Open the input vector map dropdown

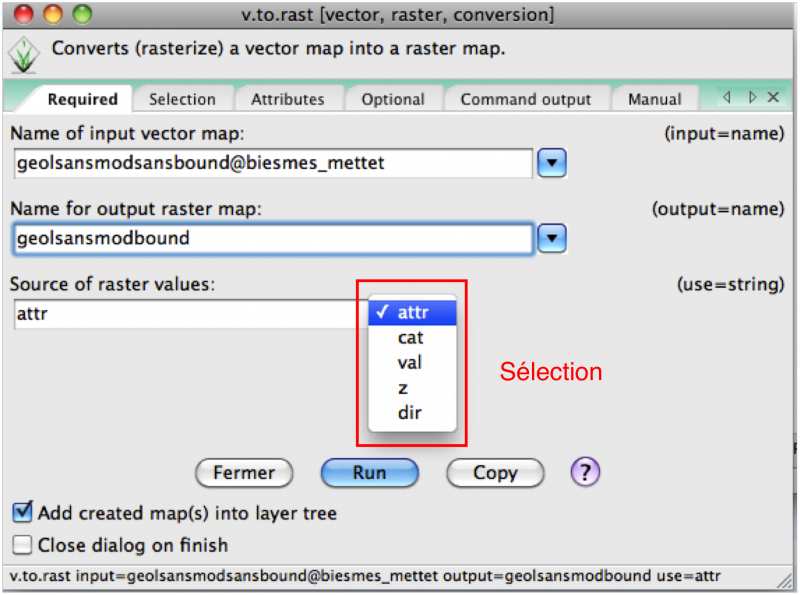552,163
